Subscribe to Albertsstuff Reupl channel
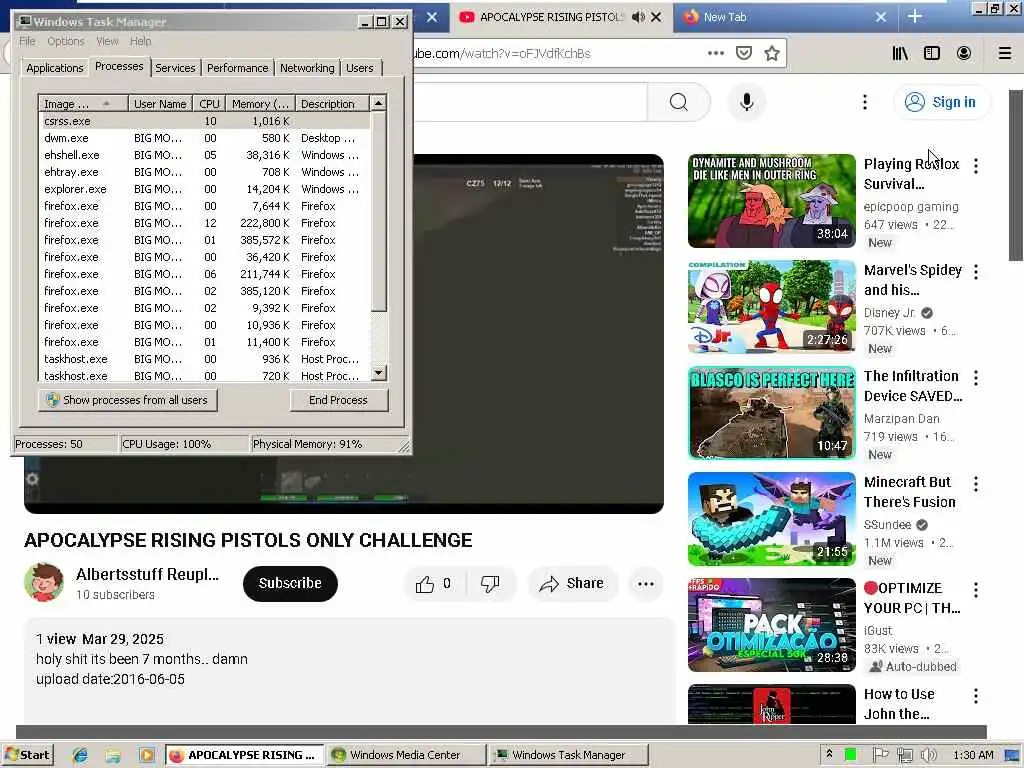The height and width of the screenshot is (768, 1024). pyautogui.click(x=290, y=583)
